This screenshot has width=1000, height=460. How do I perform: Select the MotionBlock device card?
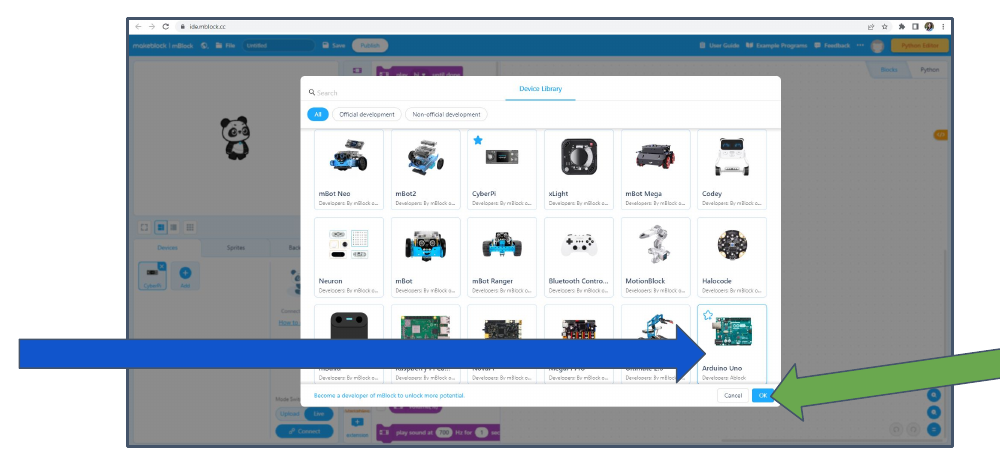(x=656, y=257)
